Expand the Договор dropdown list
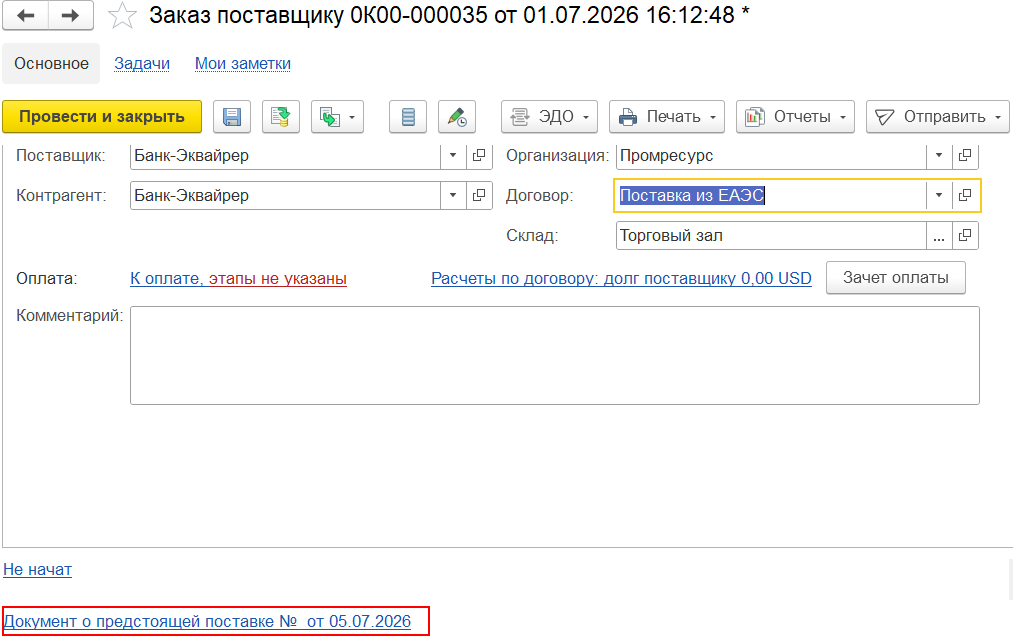The height and width of the screenshot is (636, 1013). pyautogui.click(x=939, y=196)
